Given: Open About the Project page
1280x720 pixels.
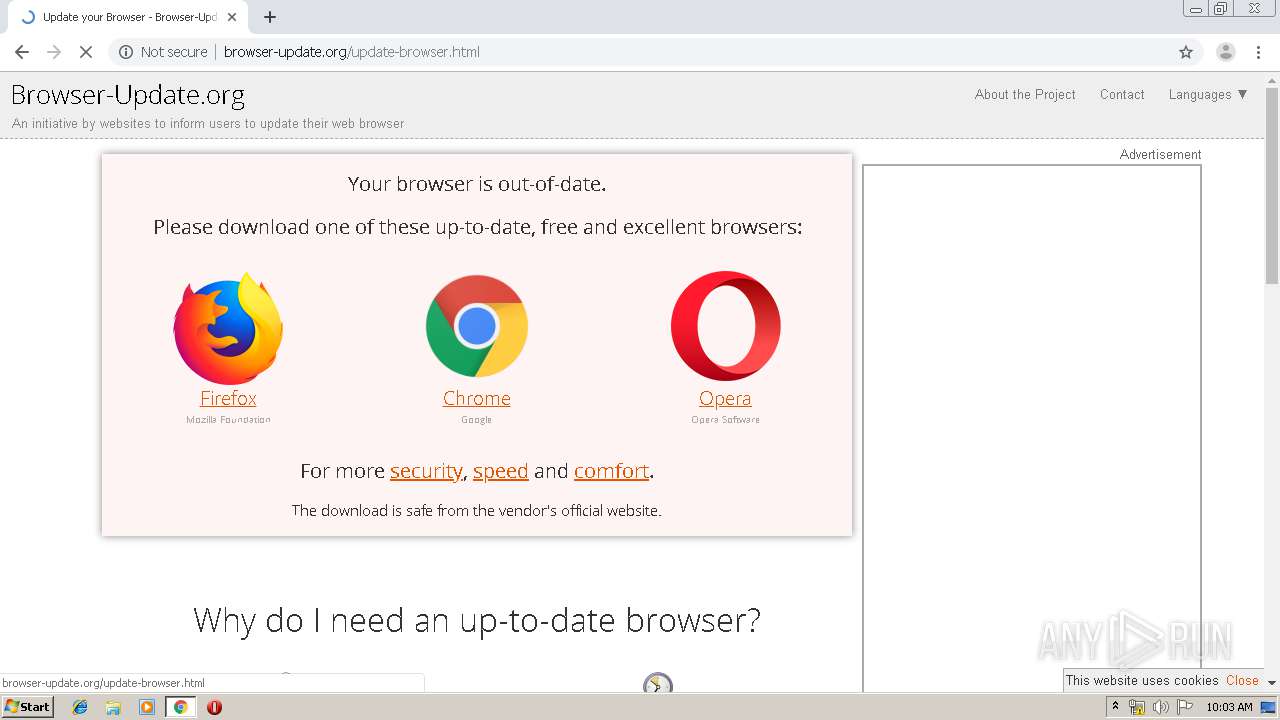Looking at the screenshot, I should tap(1025, 94).
